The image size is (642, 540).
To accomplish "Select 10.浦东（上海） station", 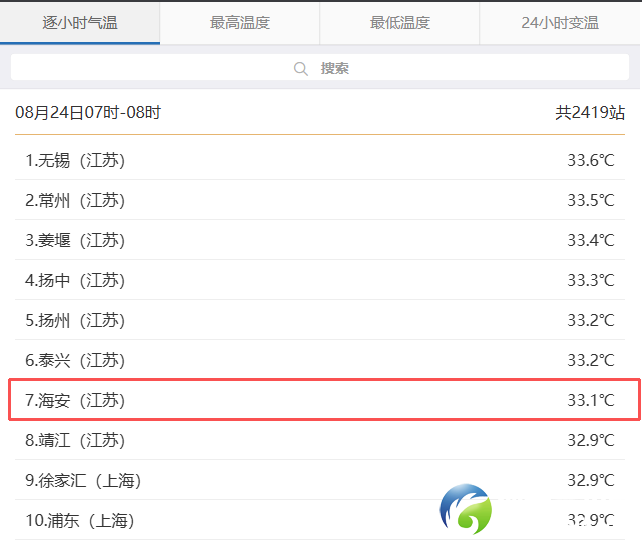I will (x=80, y=520).
